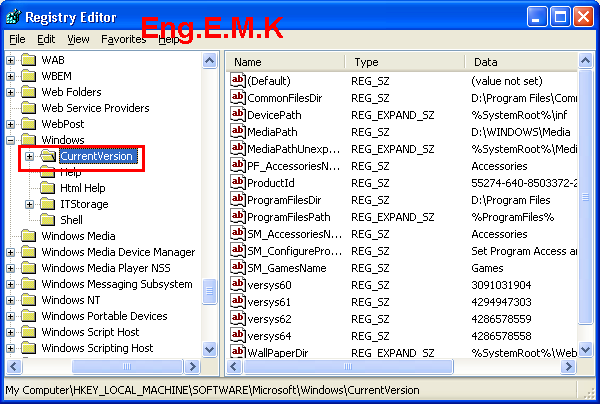Expand the ITStorage key

pos(29,204)
